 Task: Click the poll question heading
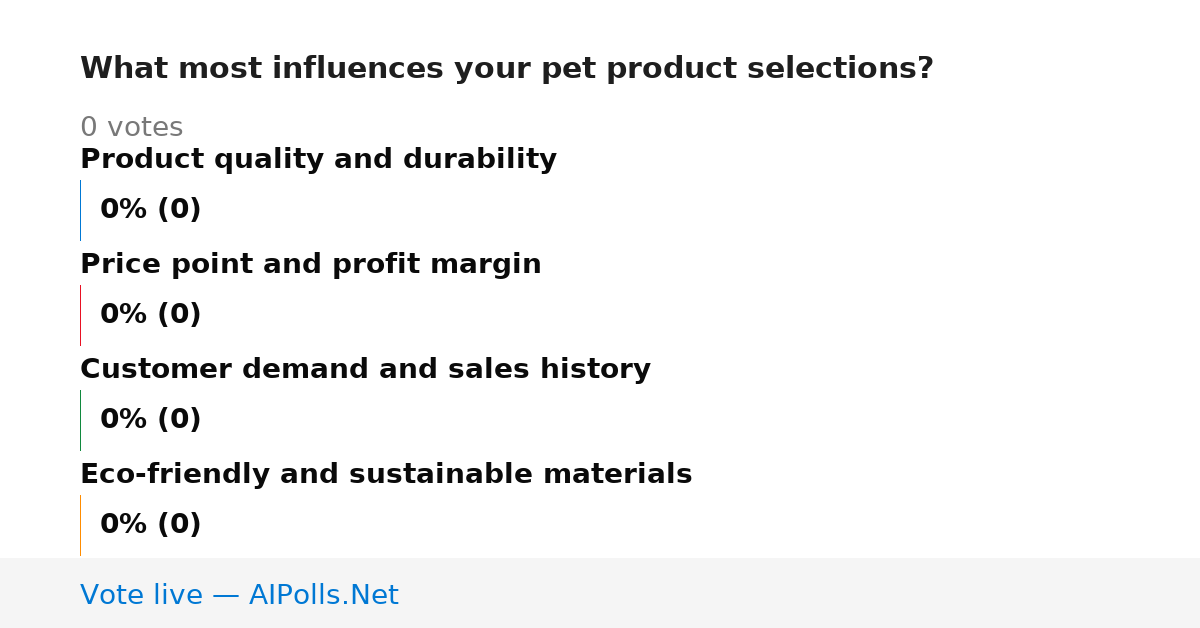click(506, 68)
